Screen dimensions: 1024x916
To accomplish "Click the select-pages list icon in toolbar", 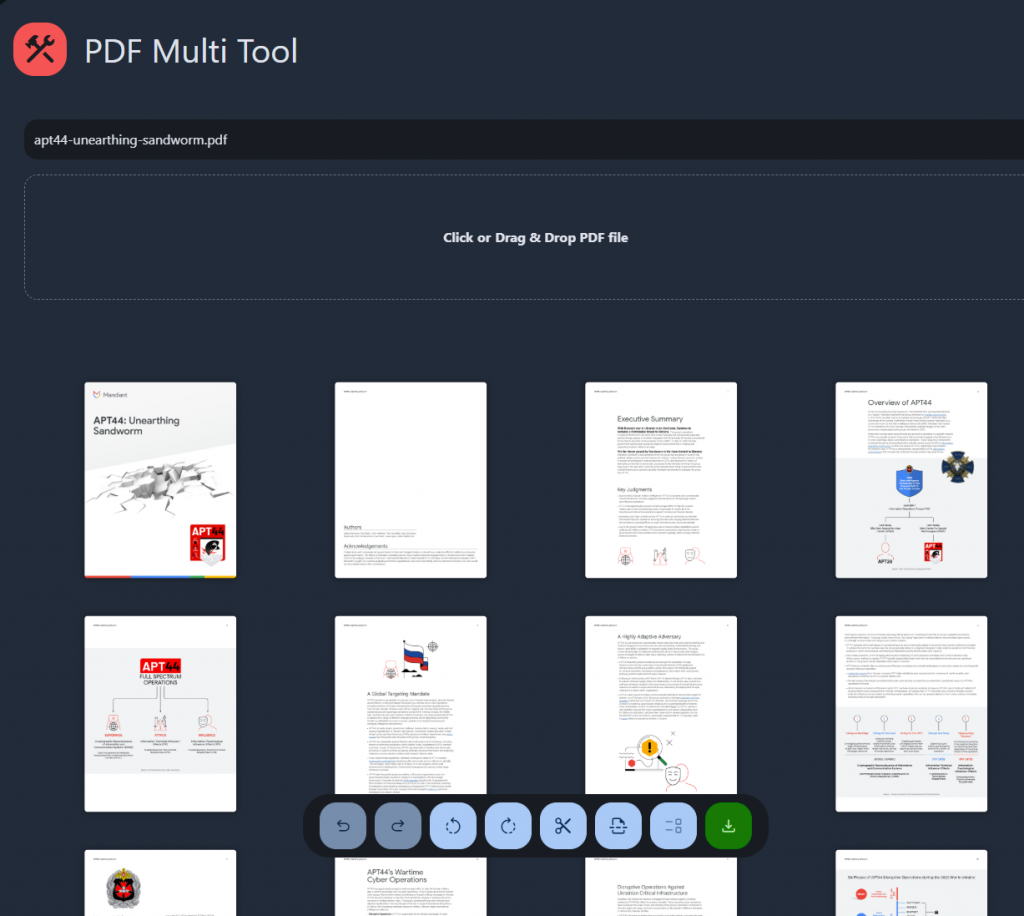I will pos(673,826).
